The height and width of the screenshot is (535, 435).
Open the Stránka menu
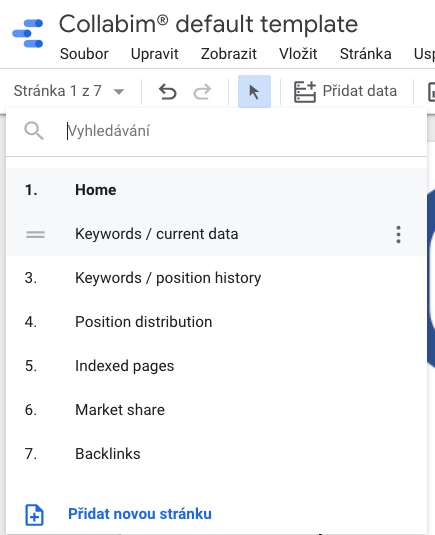click(x=365, y=54)
